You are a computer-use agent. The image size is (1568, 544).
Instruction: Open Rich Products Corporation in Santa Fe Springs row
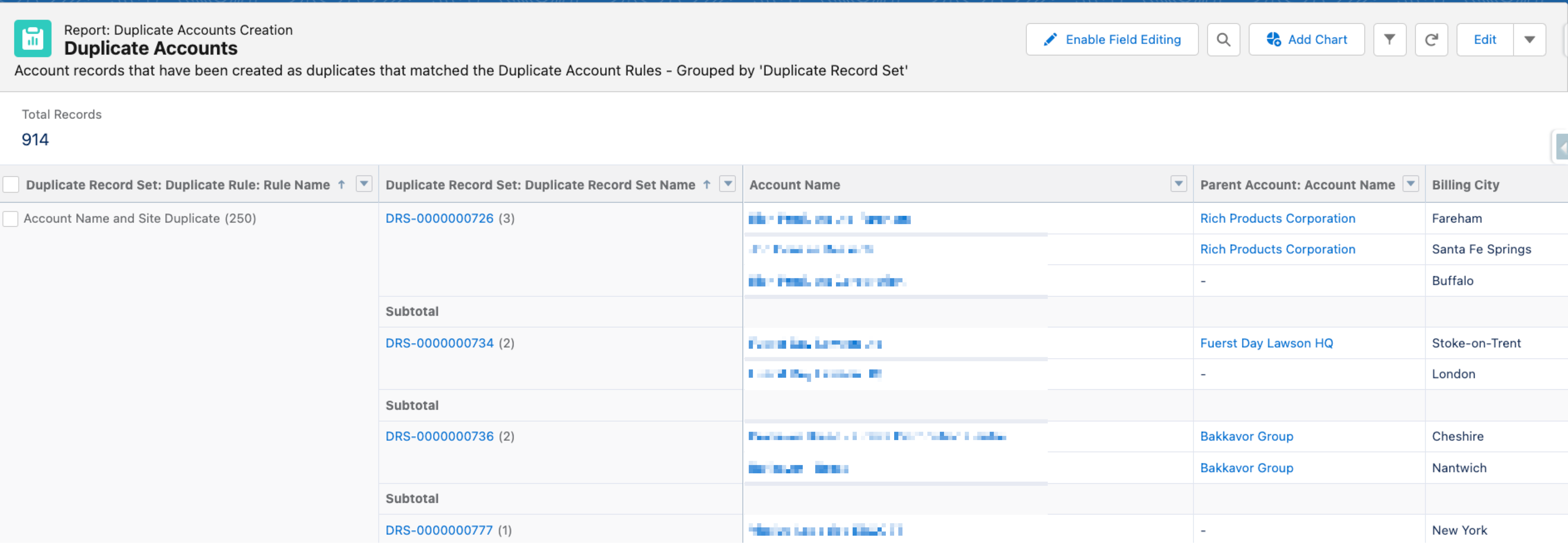tap(1278, 250)
